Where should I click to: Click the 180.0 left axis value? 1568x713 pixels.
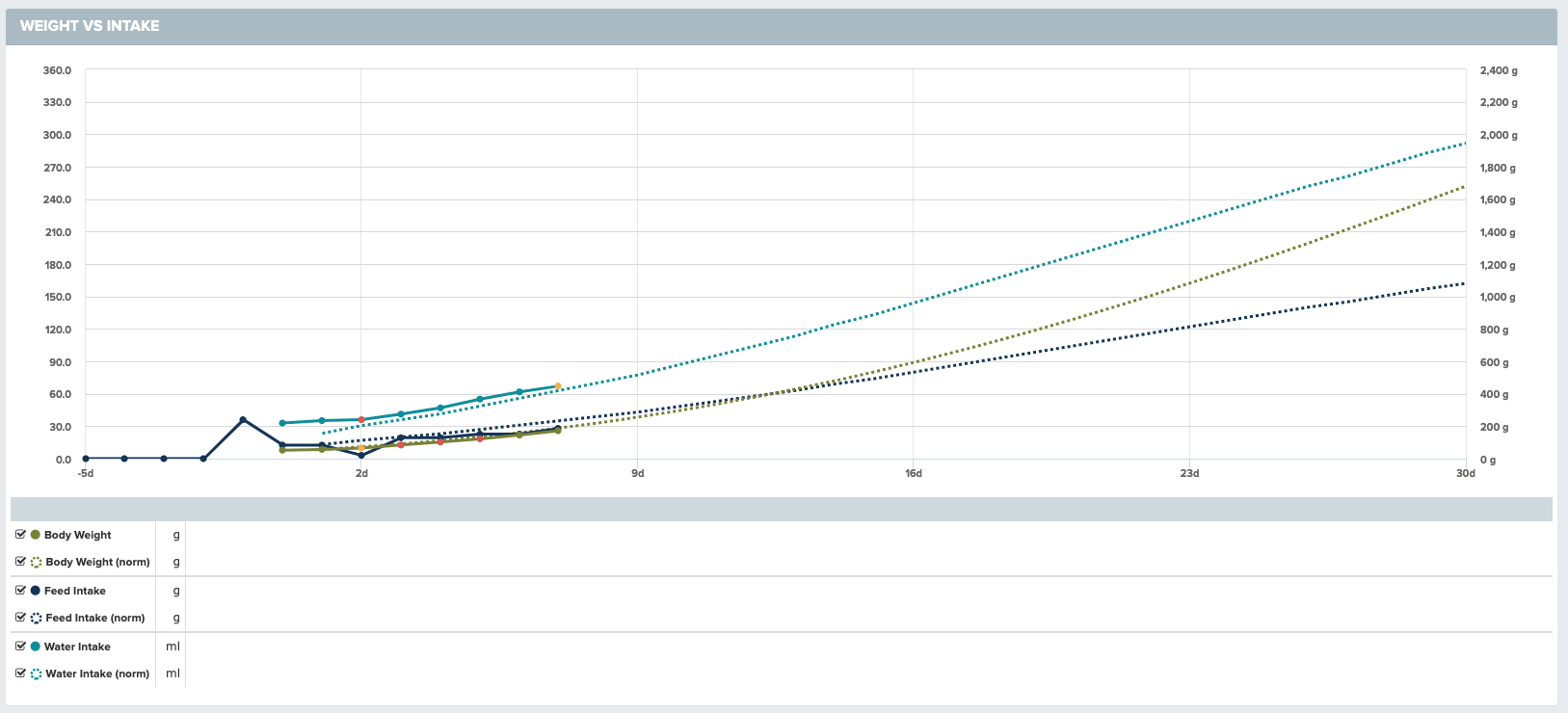(57, 265)
